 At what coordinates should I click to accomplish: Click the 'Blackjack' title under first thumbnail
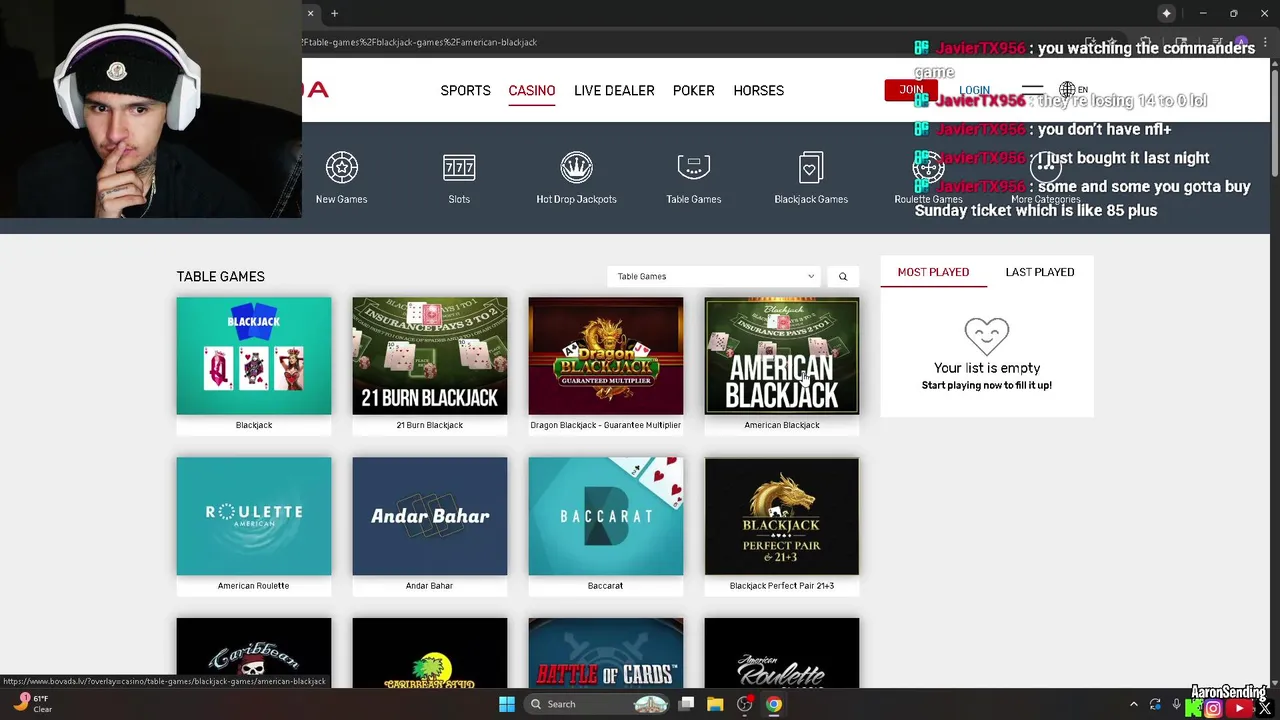[254, 425]
